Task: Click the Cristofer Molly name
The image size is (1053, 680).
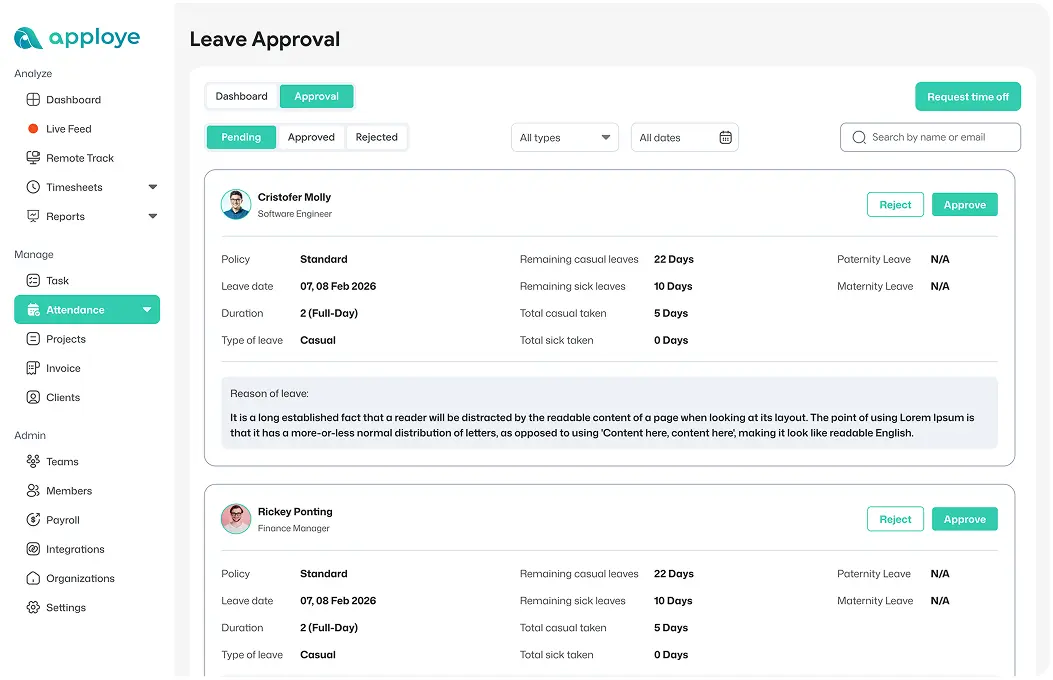Action: 294,197
